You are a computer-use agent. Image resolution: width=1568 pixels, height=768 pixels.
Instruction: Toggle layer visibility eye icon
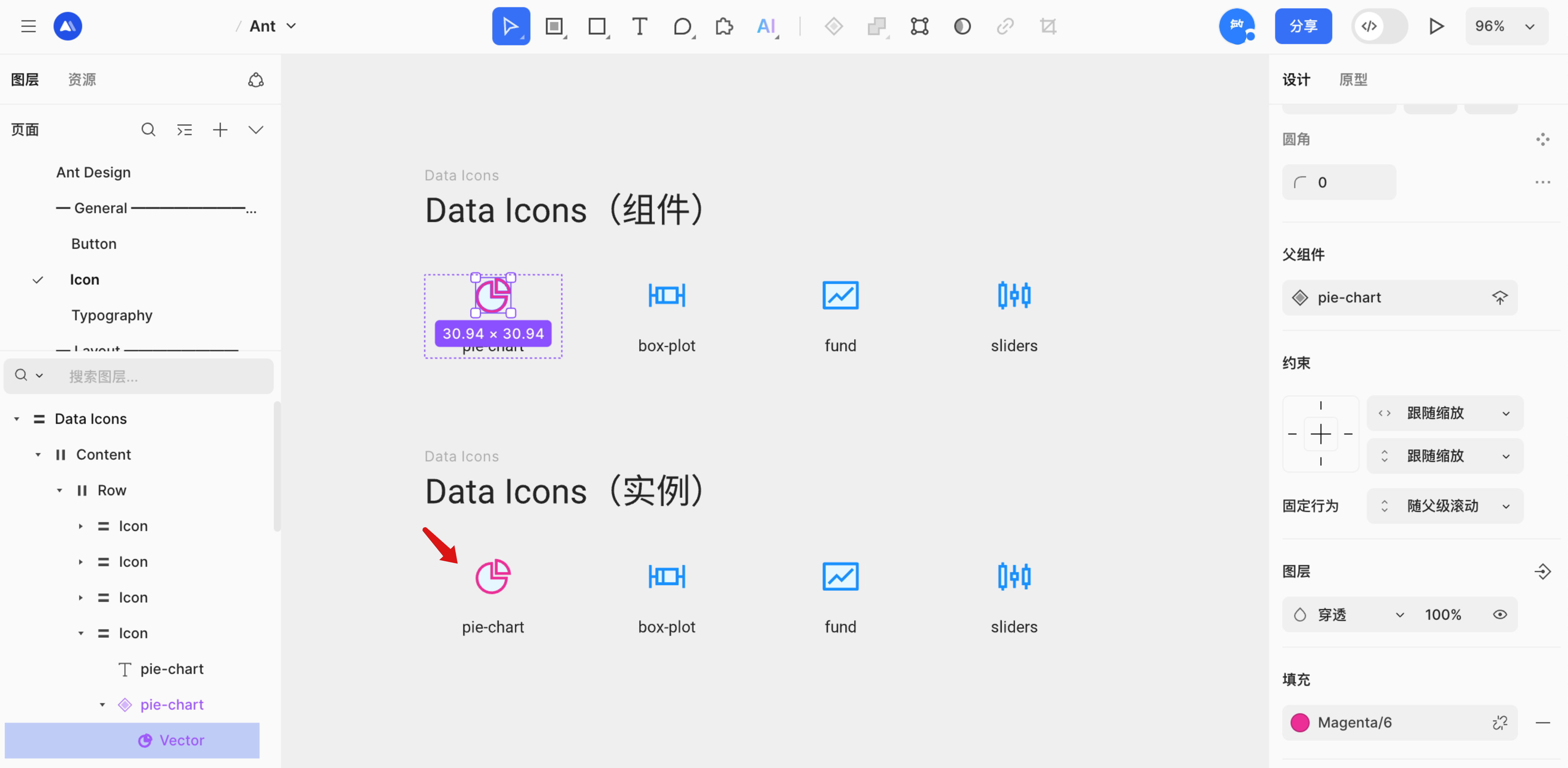1500,615
